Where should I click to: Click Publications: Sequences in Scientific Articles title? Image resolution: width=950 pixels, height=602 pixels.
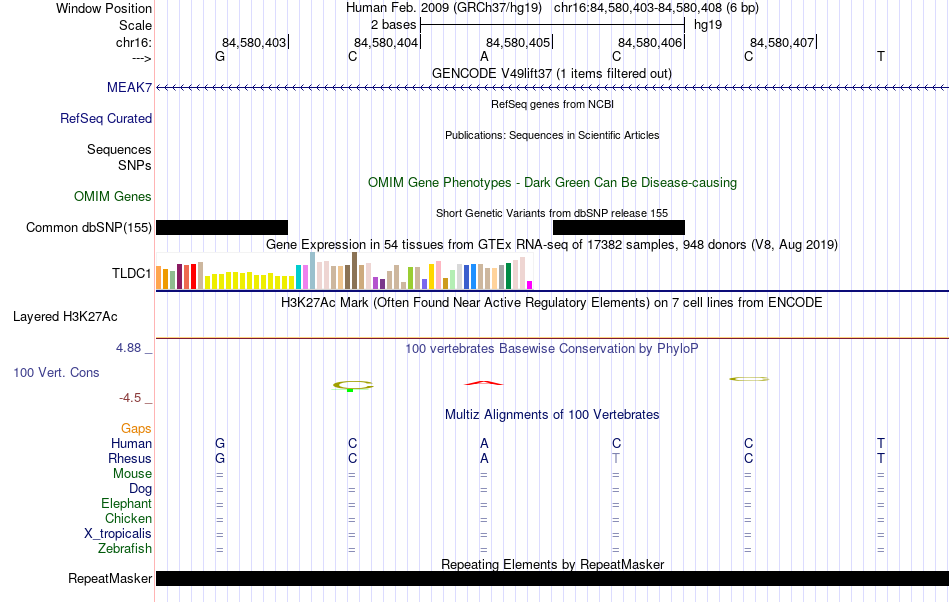click(x=552, y=135)
